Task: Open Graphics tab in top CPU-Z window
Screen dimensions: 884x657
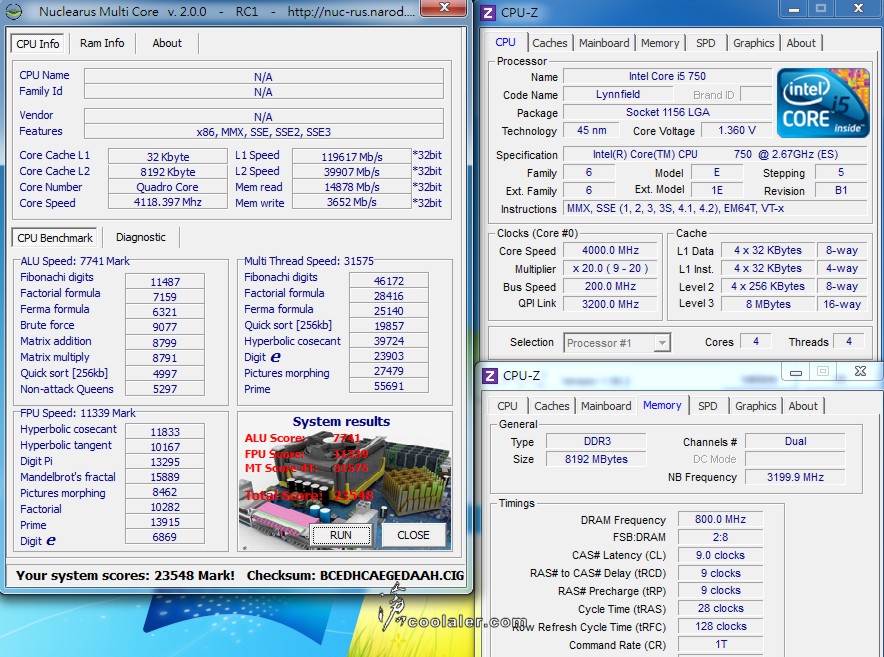Action: click(x=753, y=43)
